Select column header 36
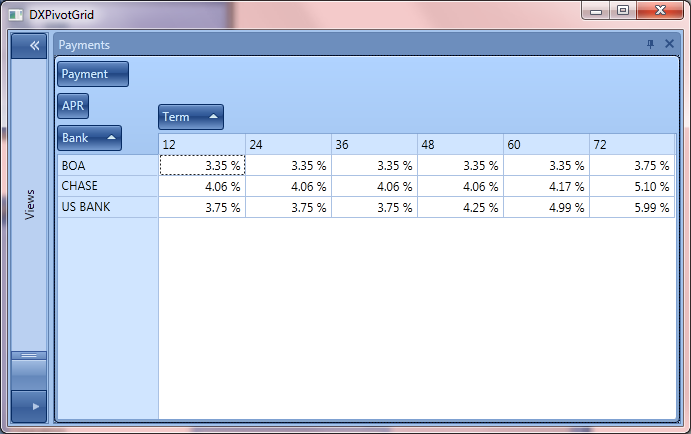This screenshot has width=691, height=434. pos(375,145)
